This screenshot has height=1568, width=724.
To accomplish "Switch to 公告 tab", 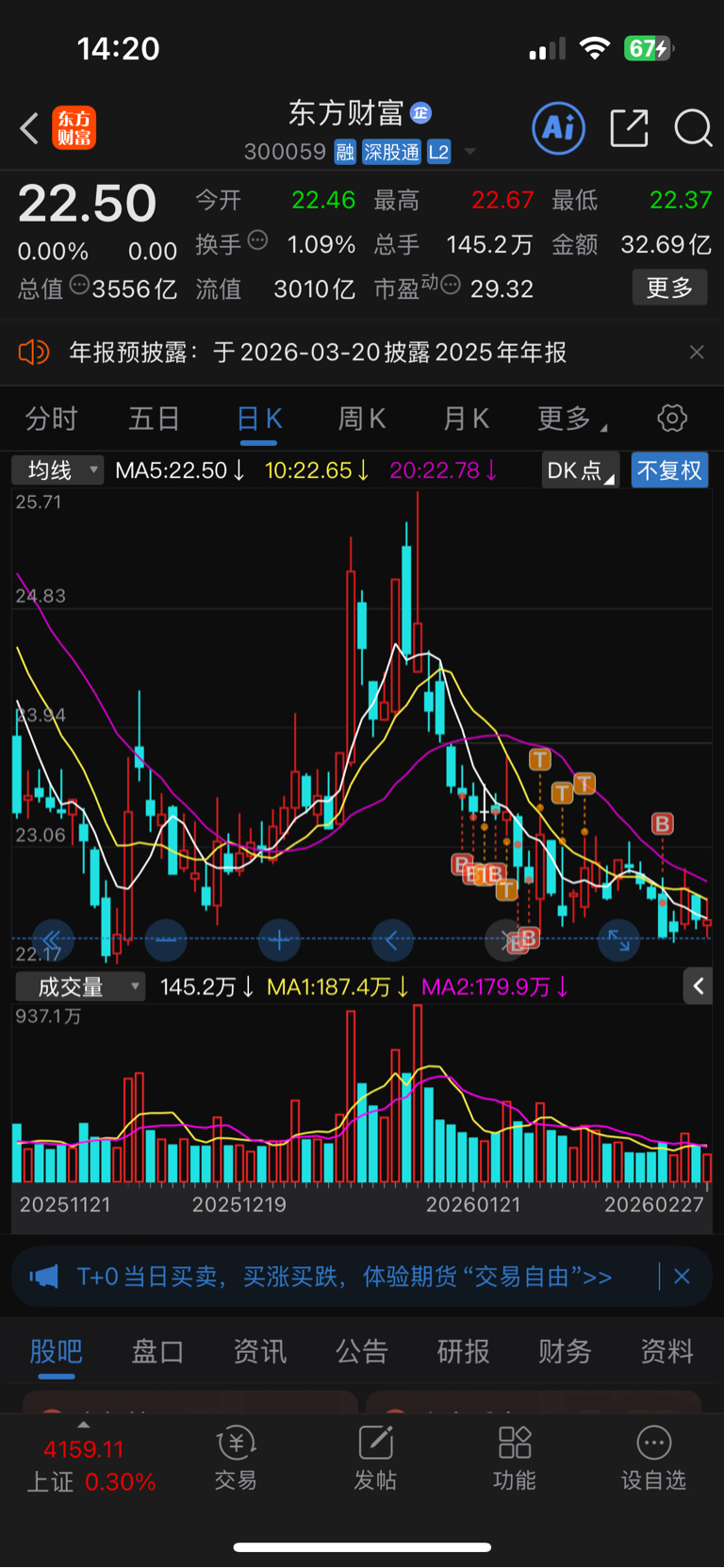I will pos(361,1352).
